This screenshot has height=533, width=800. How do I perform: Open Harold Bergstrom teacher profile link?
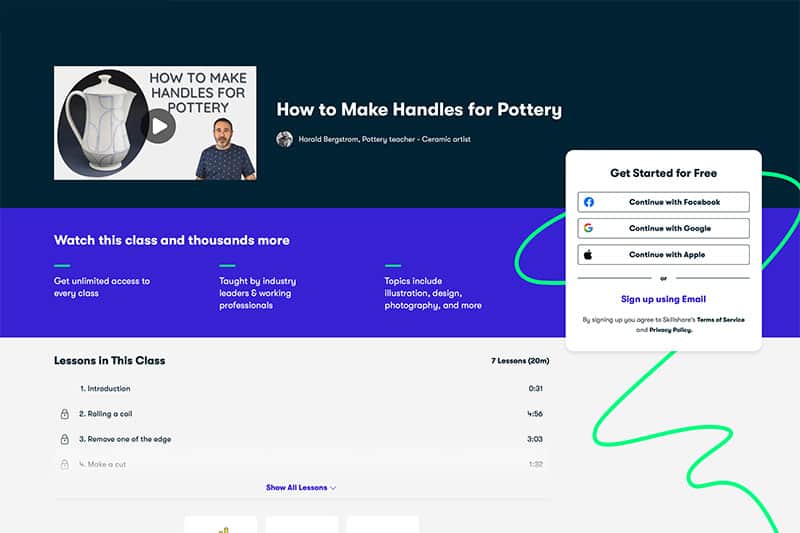(384, 139)
